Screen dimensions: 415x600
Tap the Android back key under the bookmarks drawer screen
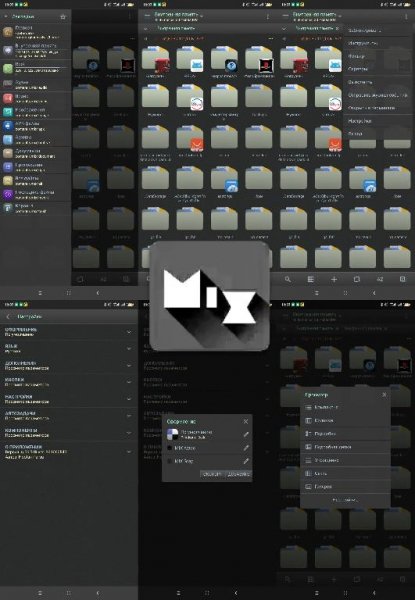[98, 293]
